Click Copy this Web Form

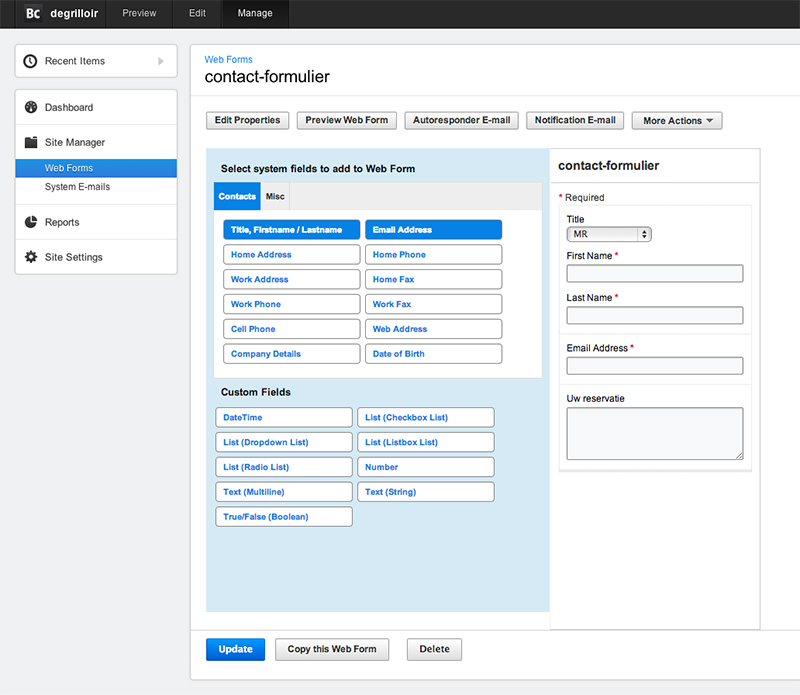tap(331, 649)
